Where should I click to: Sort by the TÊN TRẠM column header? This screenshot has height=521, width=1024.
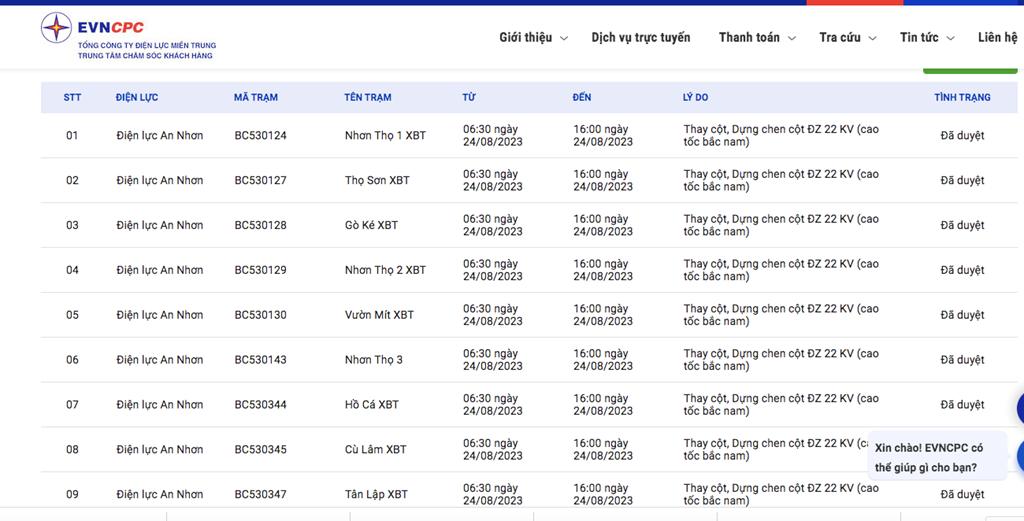[368, 97]
